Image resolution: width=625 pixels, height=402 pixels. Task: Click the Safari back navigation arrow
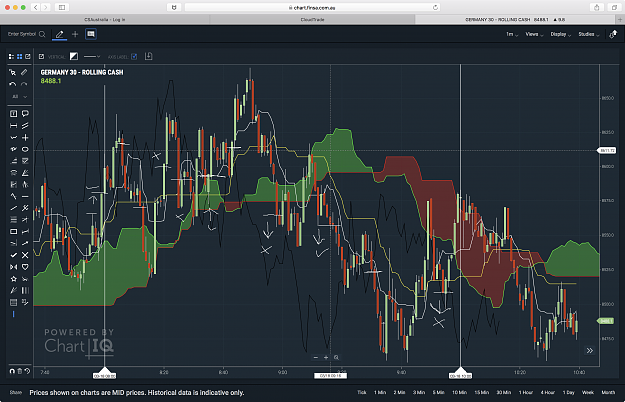click(35, 7)
